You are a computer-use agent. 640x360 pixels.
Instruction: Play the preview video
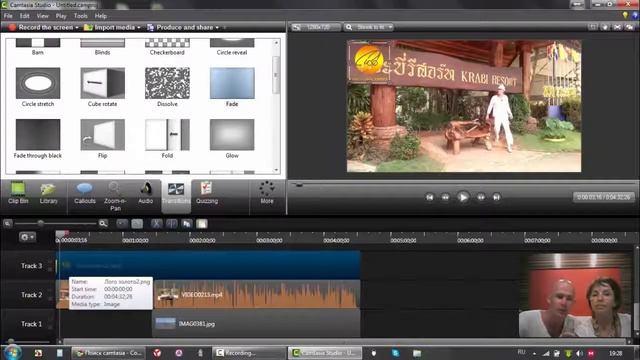pos(463,197)
